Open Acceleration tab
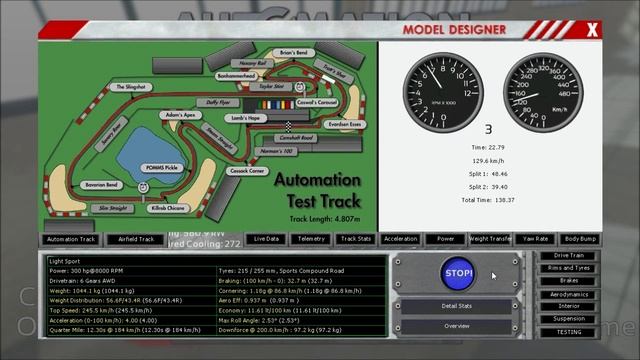640x360 pixels. pyautogui.click(x=400, y=239)
